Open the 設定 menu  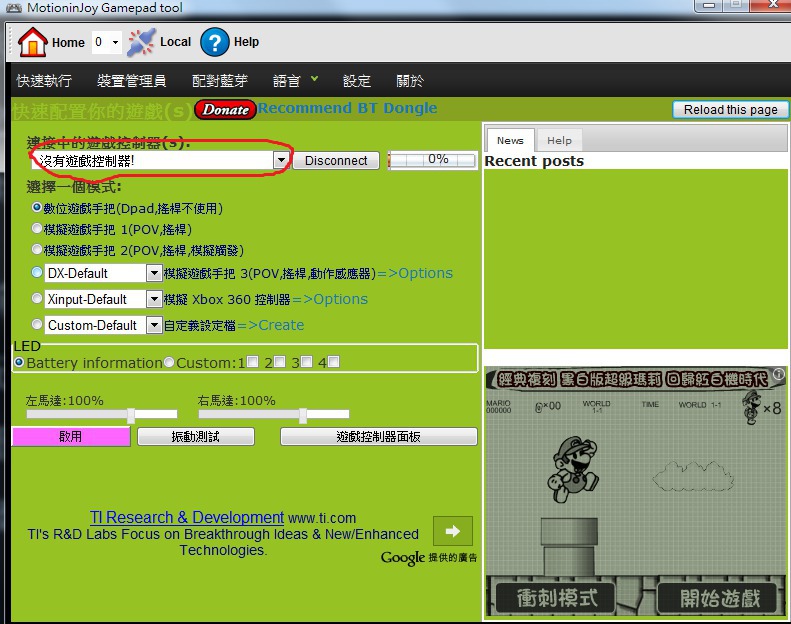click(x=357, y=80)
